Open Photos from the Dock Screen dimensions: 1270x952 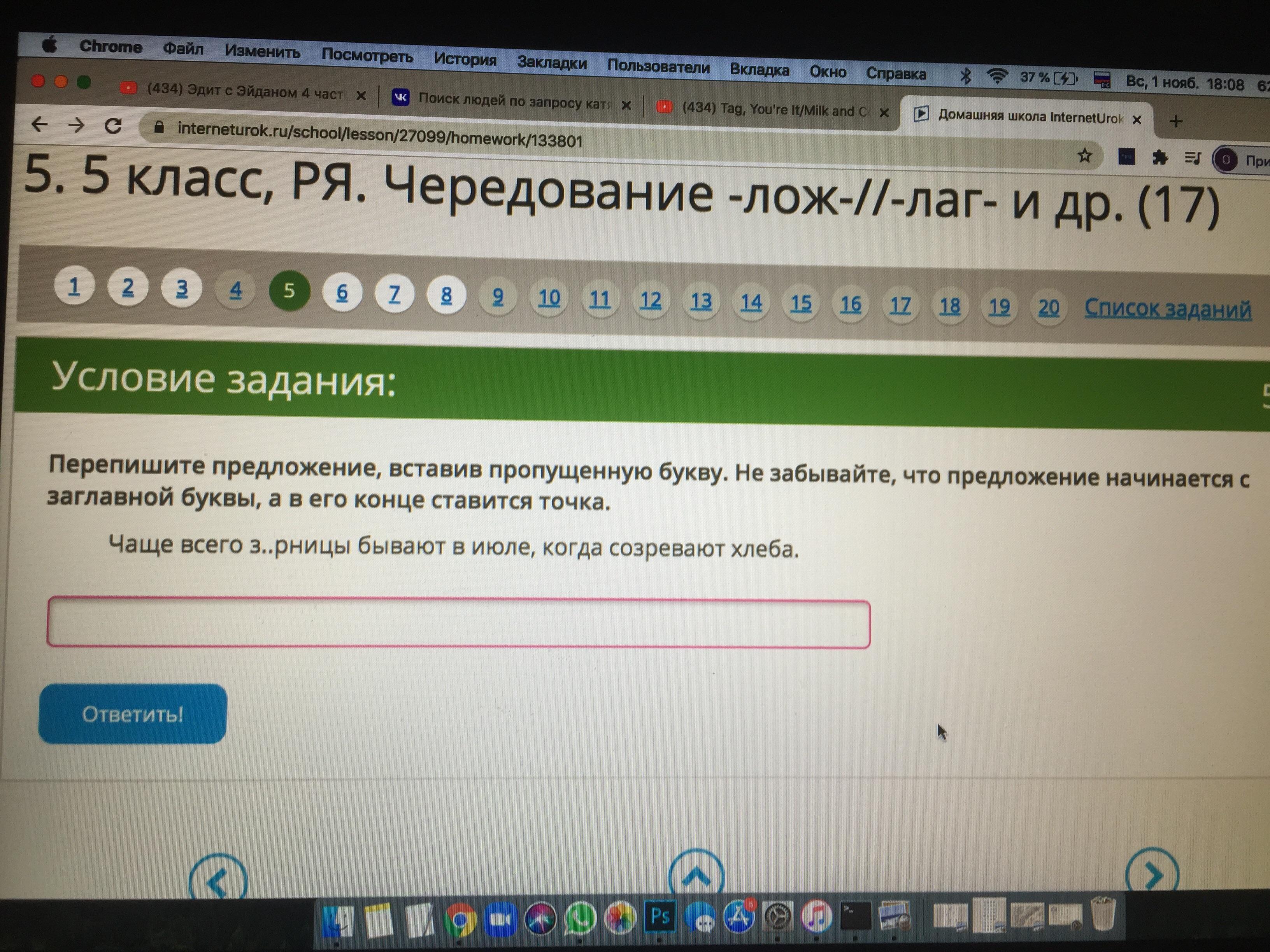tap(619, 918)
